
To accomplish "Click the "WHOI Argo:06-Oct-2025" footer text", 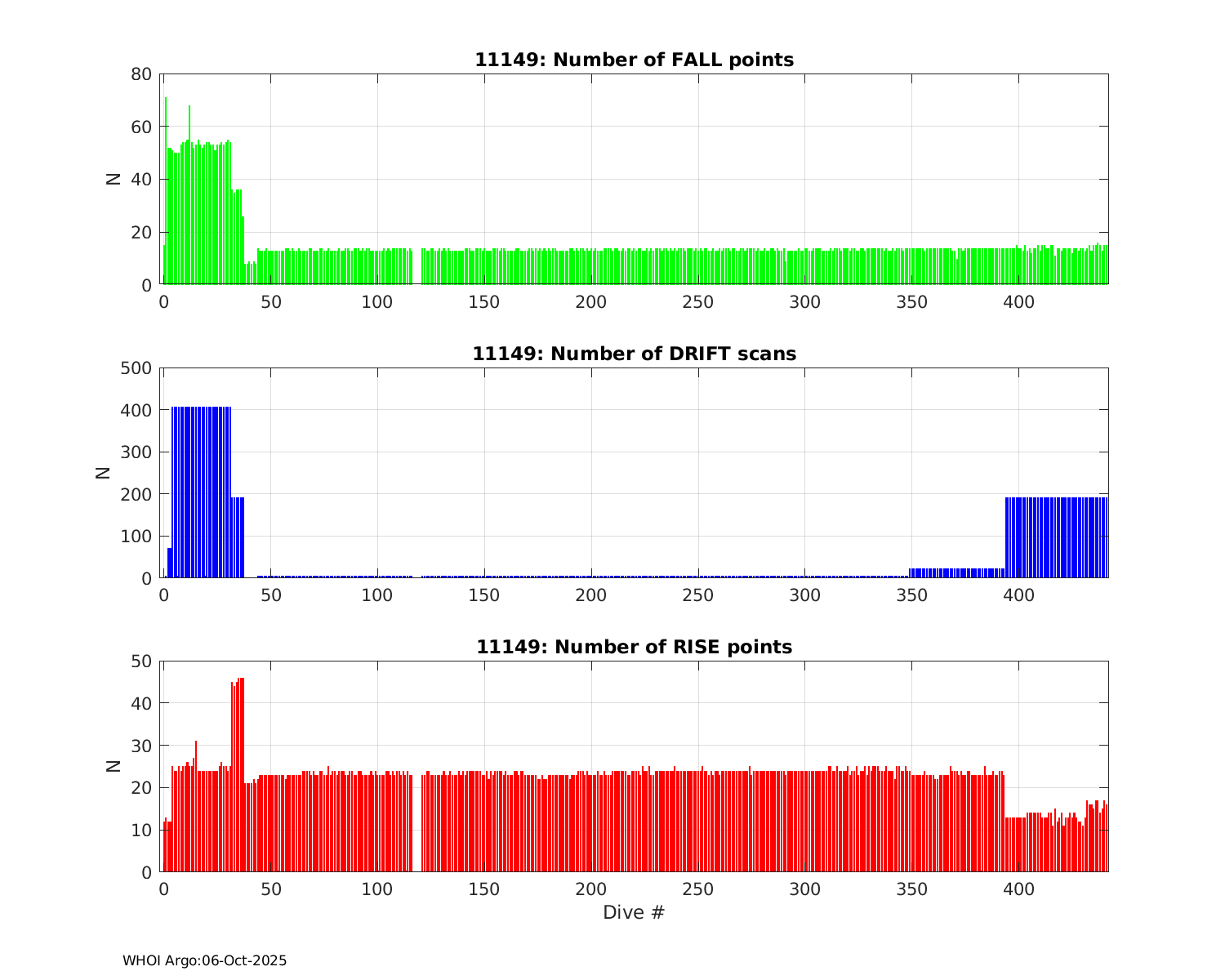I will pos(204,960).
